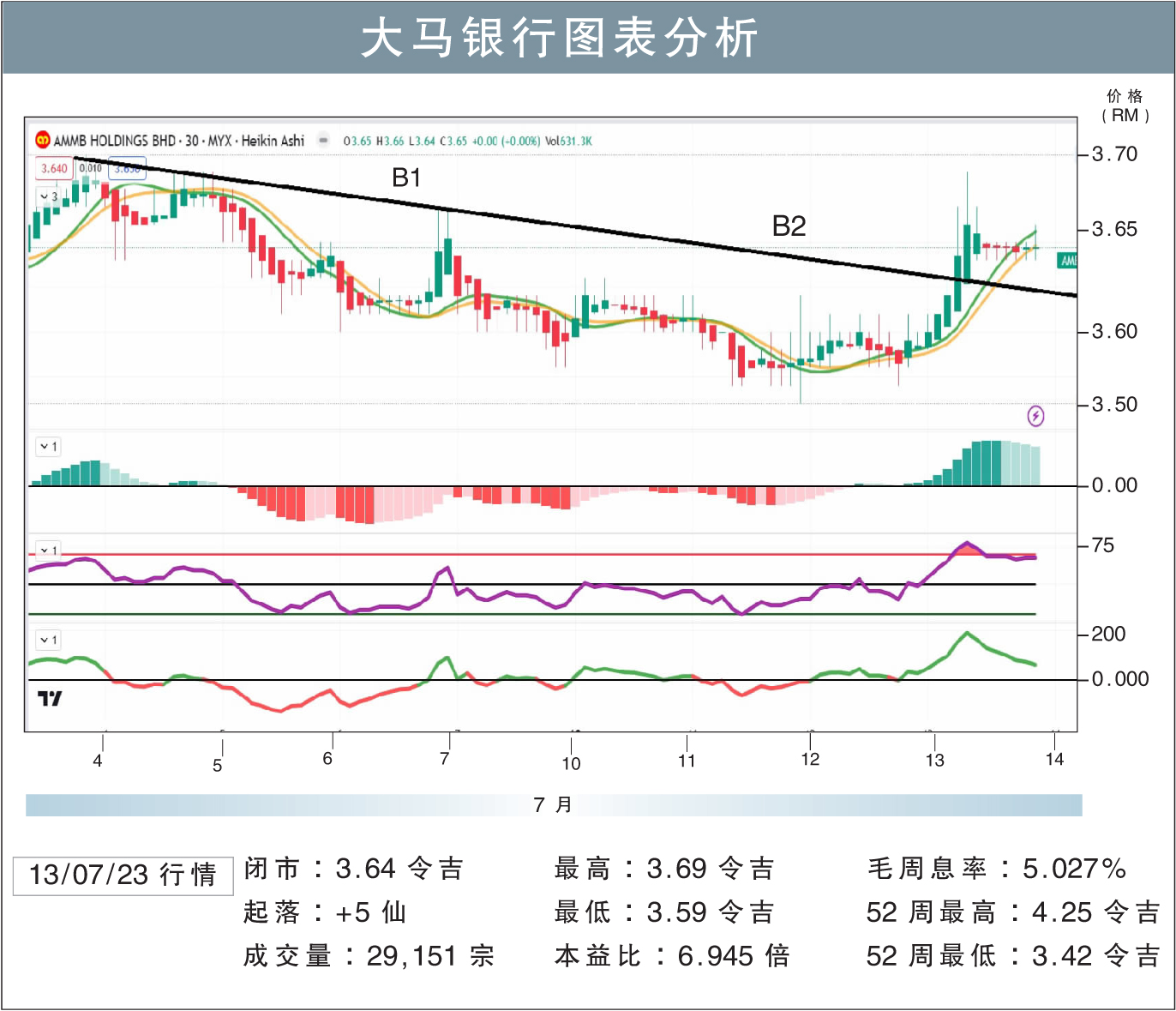Click date label 13 on time axis
1176x1011 pixels.
coord(934,760)
